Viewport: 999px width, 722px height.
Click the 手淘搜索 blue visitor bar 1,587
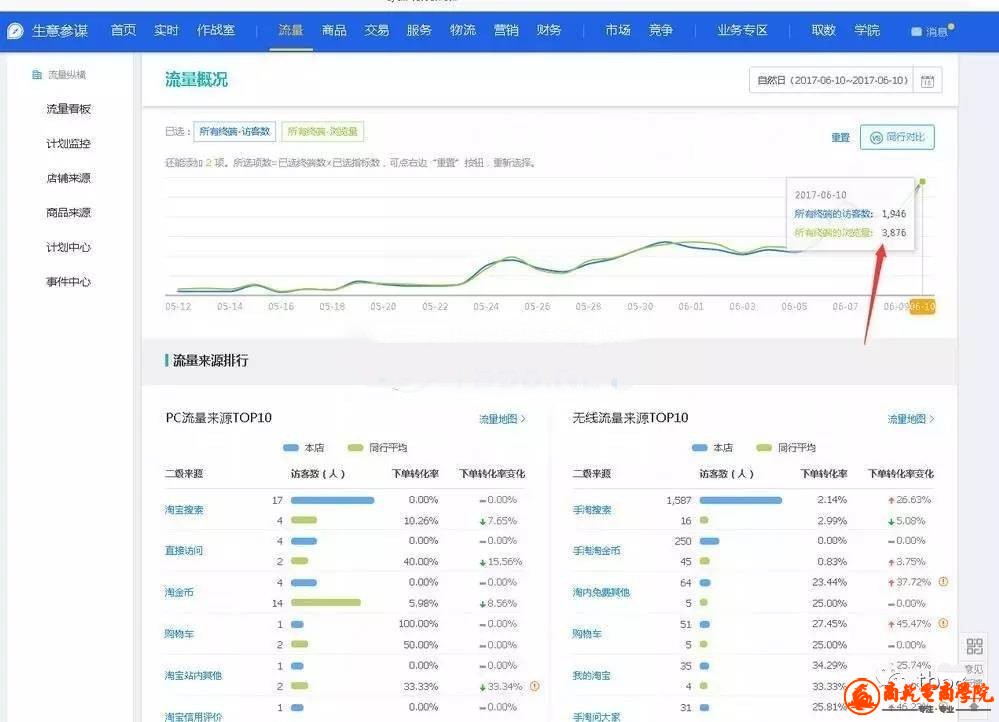point(740,500)
